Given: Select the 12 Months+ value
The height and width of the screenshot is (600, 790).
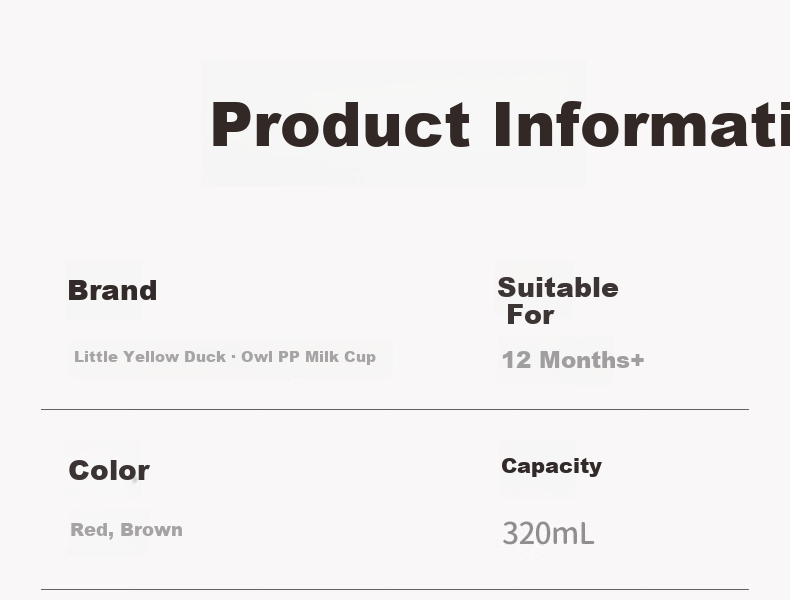Looking at the screenshot, I should coord(573,360).
